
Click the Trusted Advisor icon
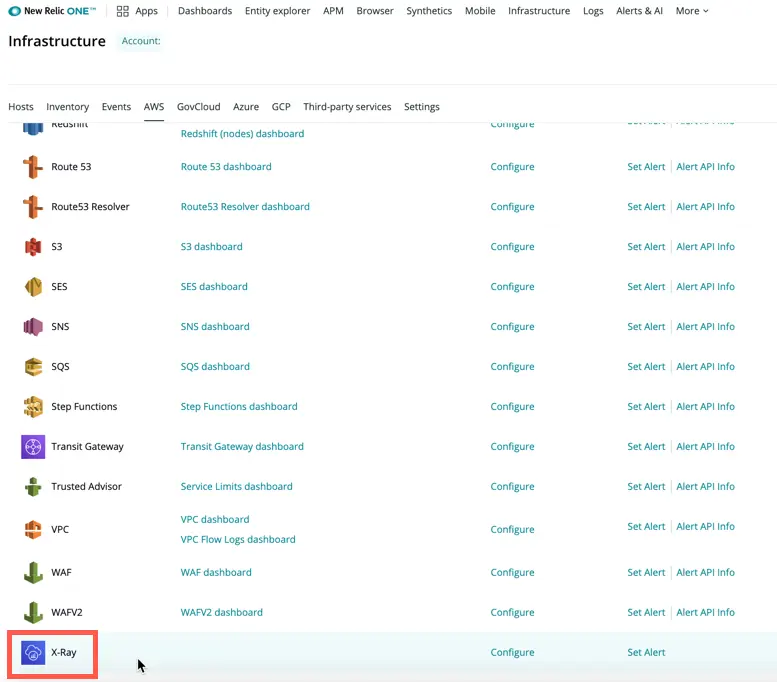33,487
